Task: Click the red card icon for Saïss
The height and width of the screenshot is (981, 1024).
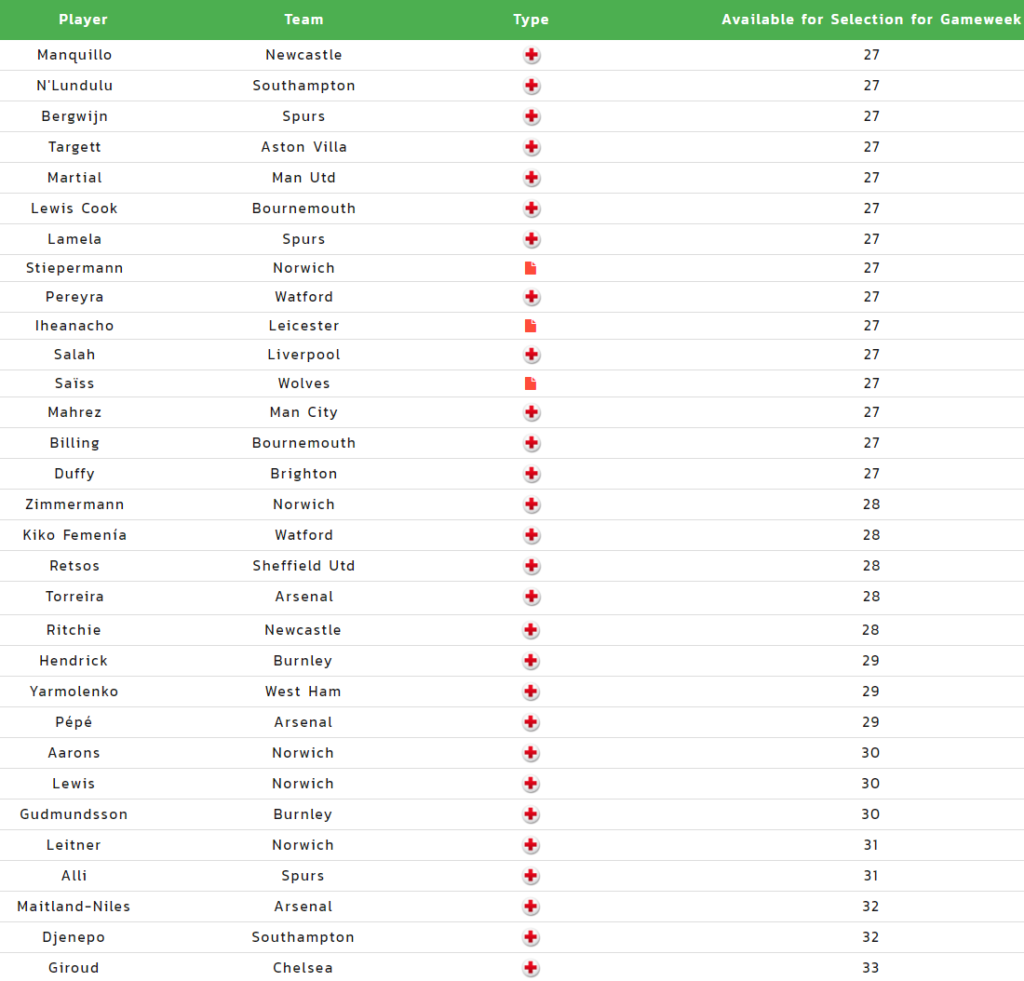Action: 530,383
